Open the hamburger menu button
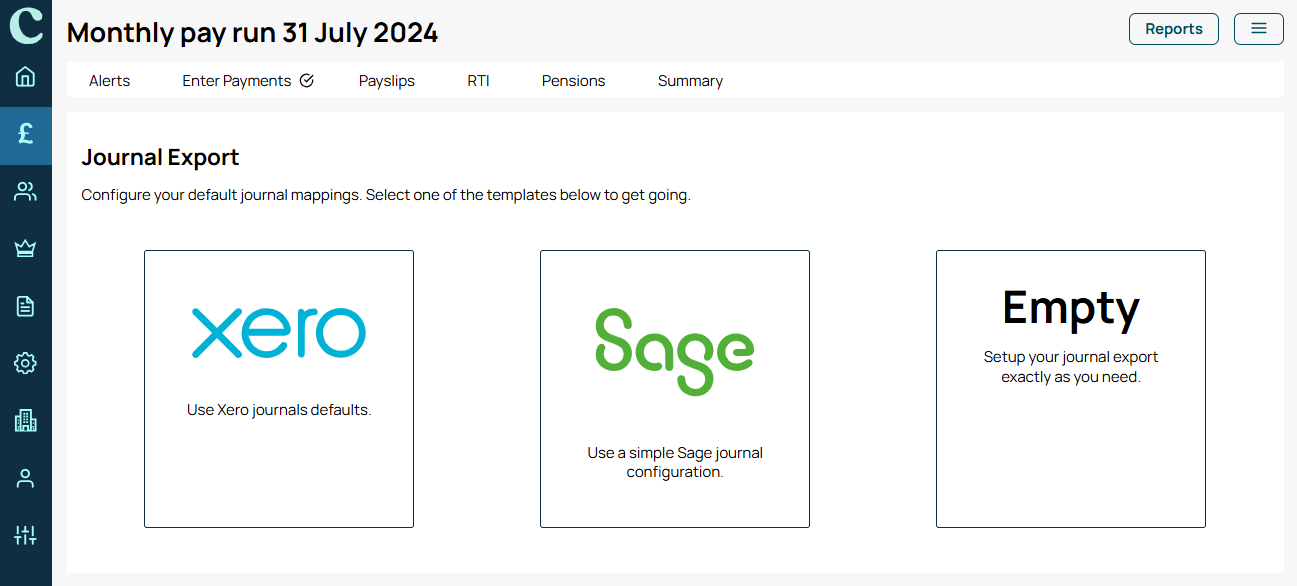1297x586 pixels. point(1259,29)
